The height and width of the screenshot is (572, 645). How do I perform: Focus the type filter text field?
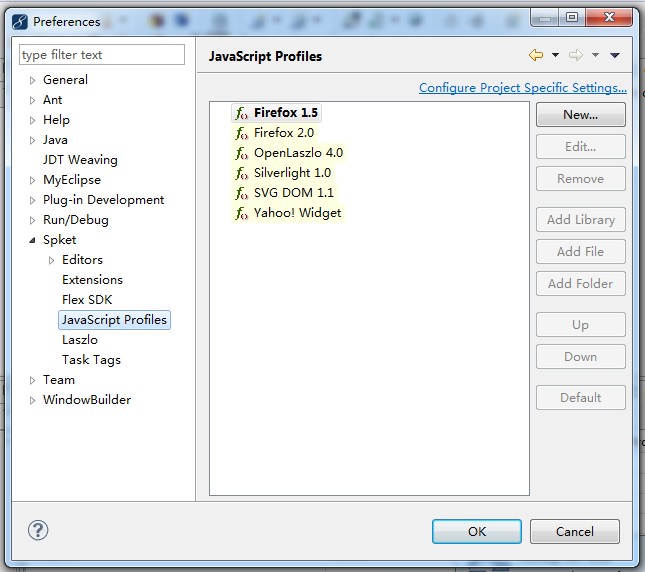pos(102,55)
